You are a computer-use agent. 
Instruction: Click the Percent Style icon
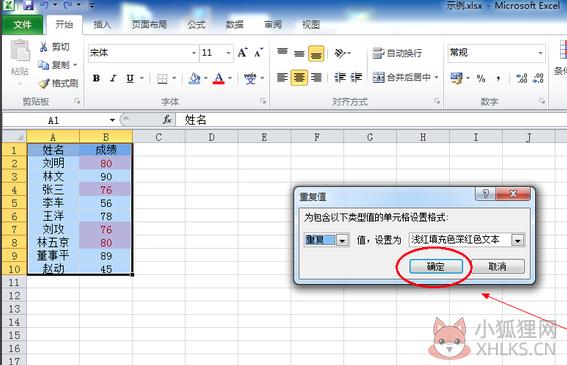coord(481,78)
